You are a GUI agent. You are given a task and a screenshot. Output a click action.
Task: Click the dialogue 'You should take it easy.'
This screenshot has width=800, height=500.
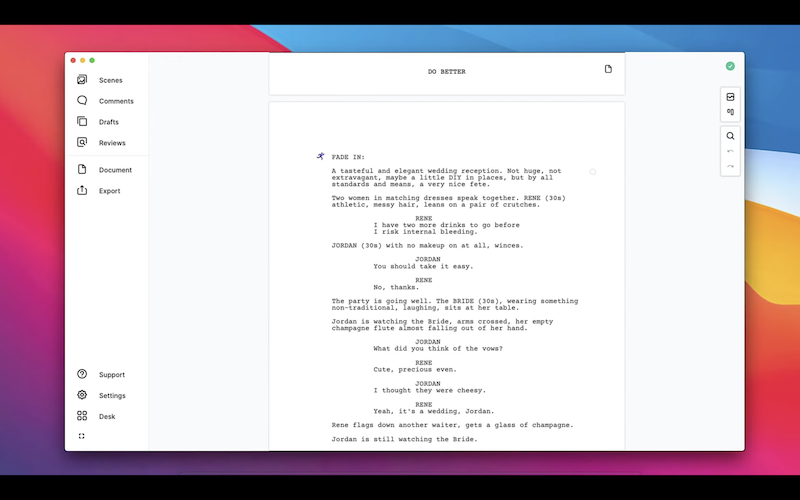click(x=423, y=266)
